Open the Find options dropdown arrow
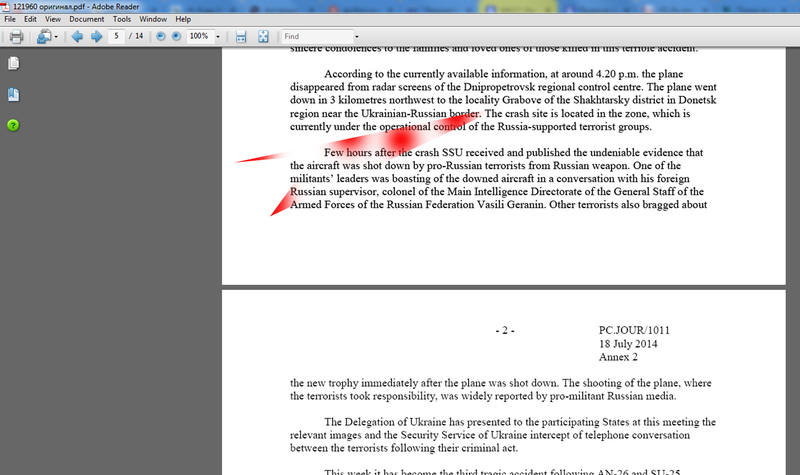This screenshot has height=475, width=800. coord(357,37)
